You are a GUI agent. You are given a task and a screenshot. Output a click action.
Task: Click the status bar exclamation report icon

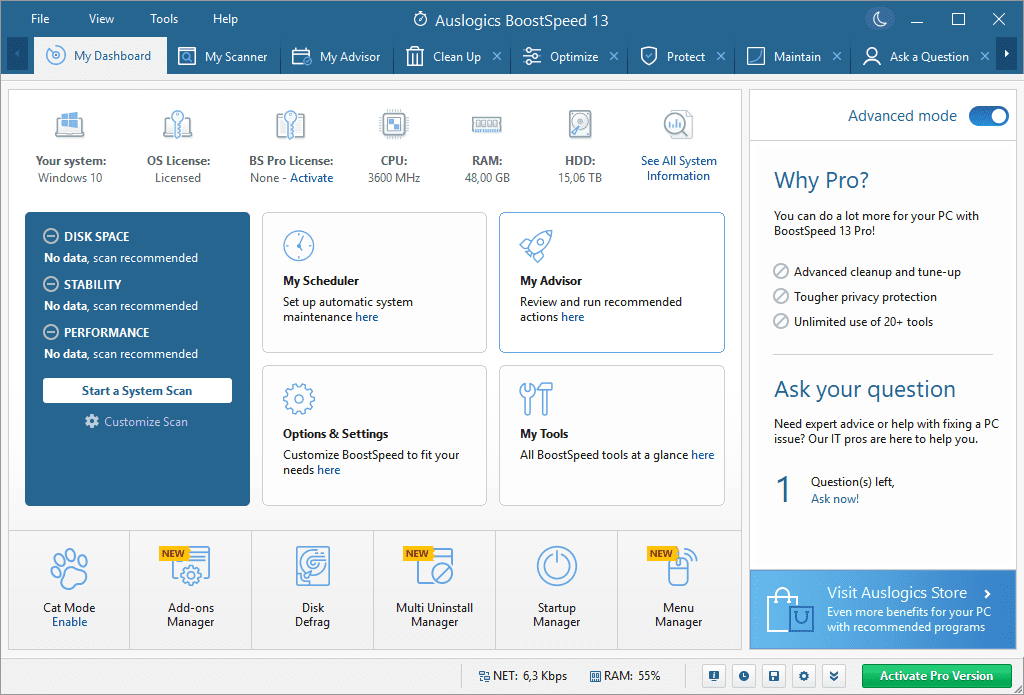(x=714, y=676)
